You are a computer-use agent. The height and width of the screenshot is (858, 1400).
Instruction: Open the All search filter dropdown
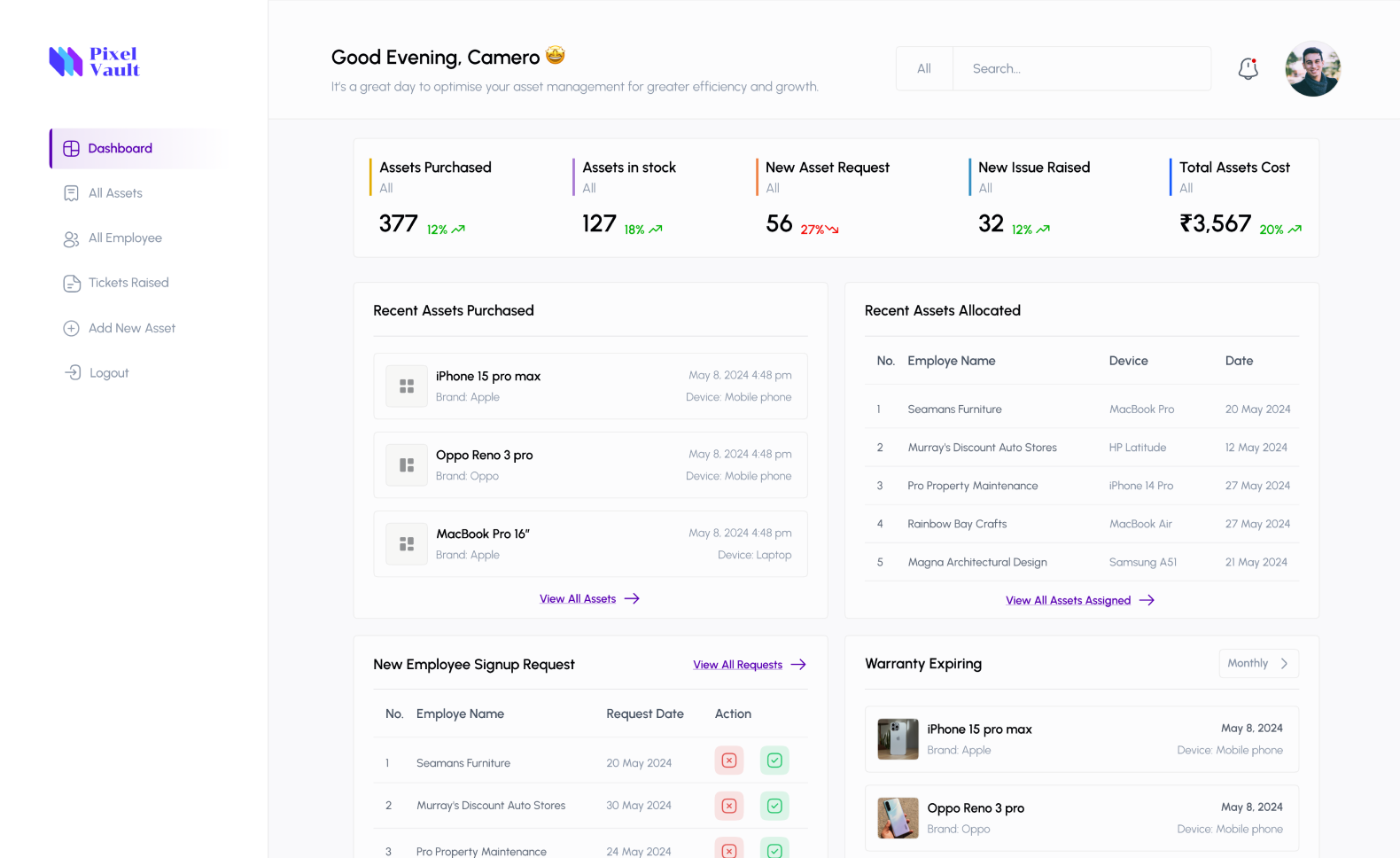pos(924,68)
